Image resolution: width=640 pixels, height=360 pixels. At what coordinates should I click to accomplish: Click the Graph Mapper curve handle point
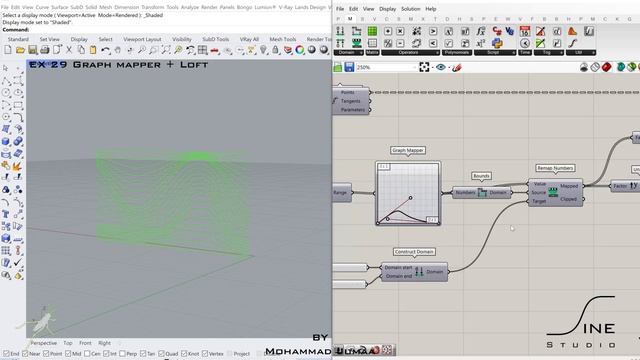coord(411,198)
